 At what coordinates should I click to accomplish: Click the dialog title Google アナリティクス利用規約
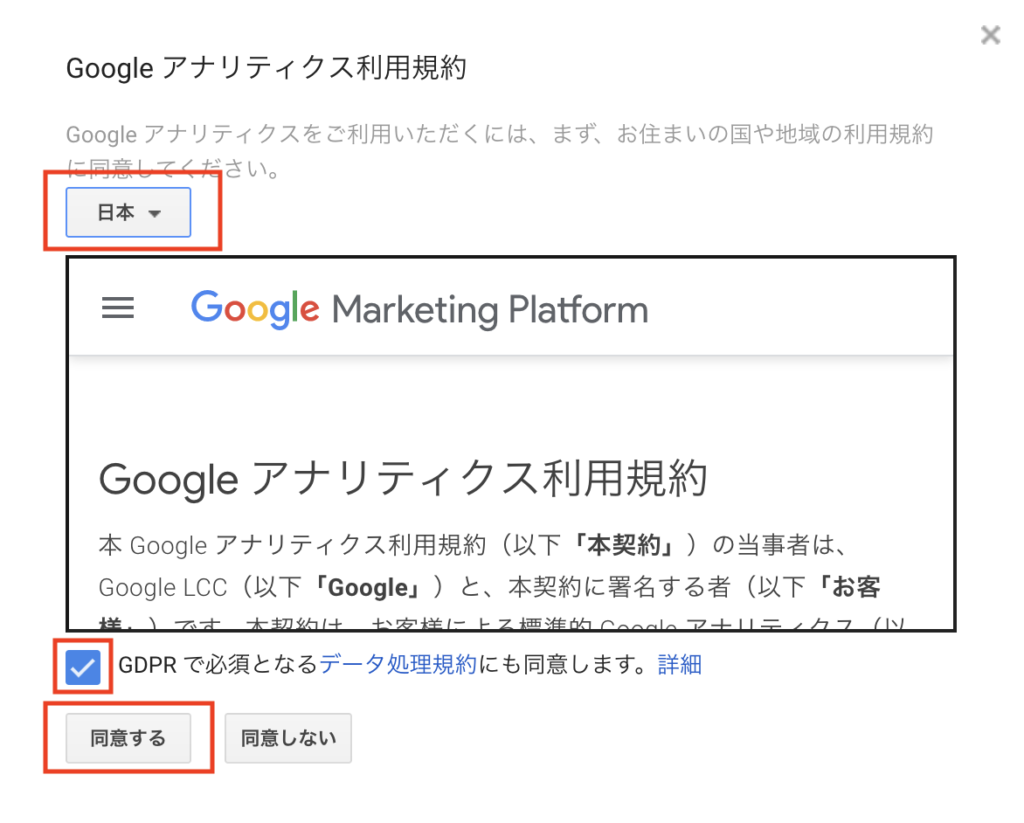pyautogui.click(x=266, y=68)
